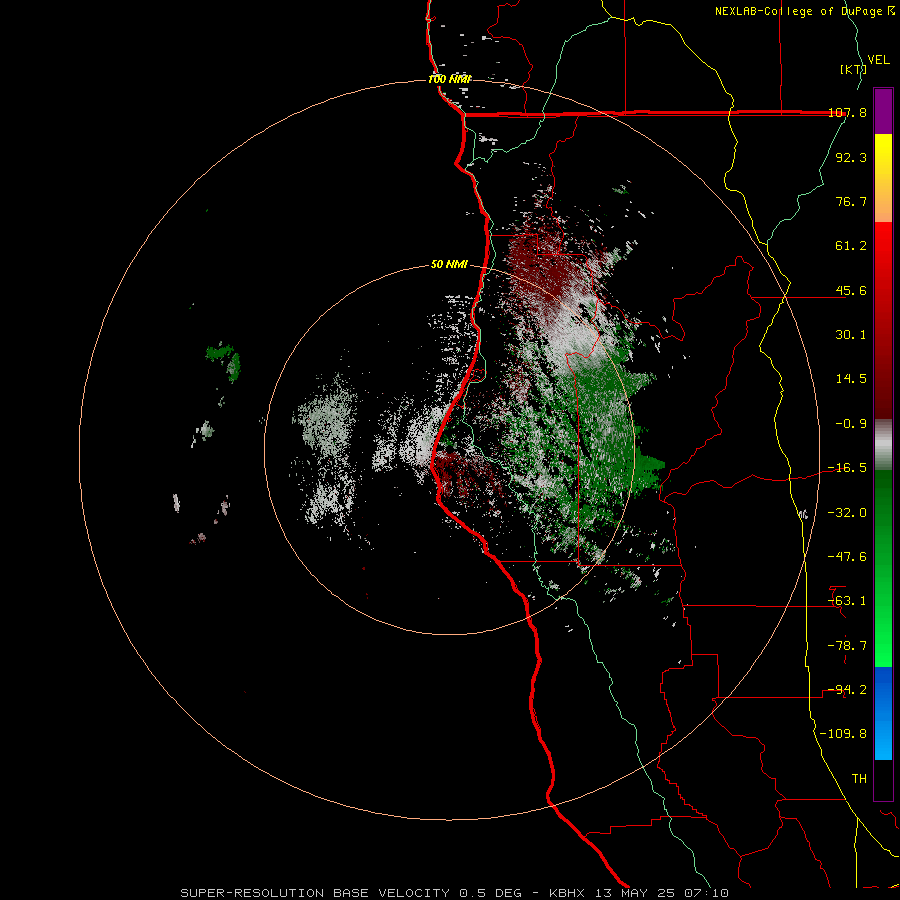
Task: Select the gray near-zero segment of the color bar
Action: point(883,444)
